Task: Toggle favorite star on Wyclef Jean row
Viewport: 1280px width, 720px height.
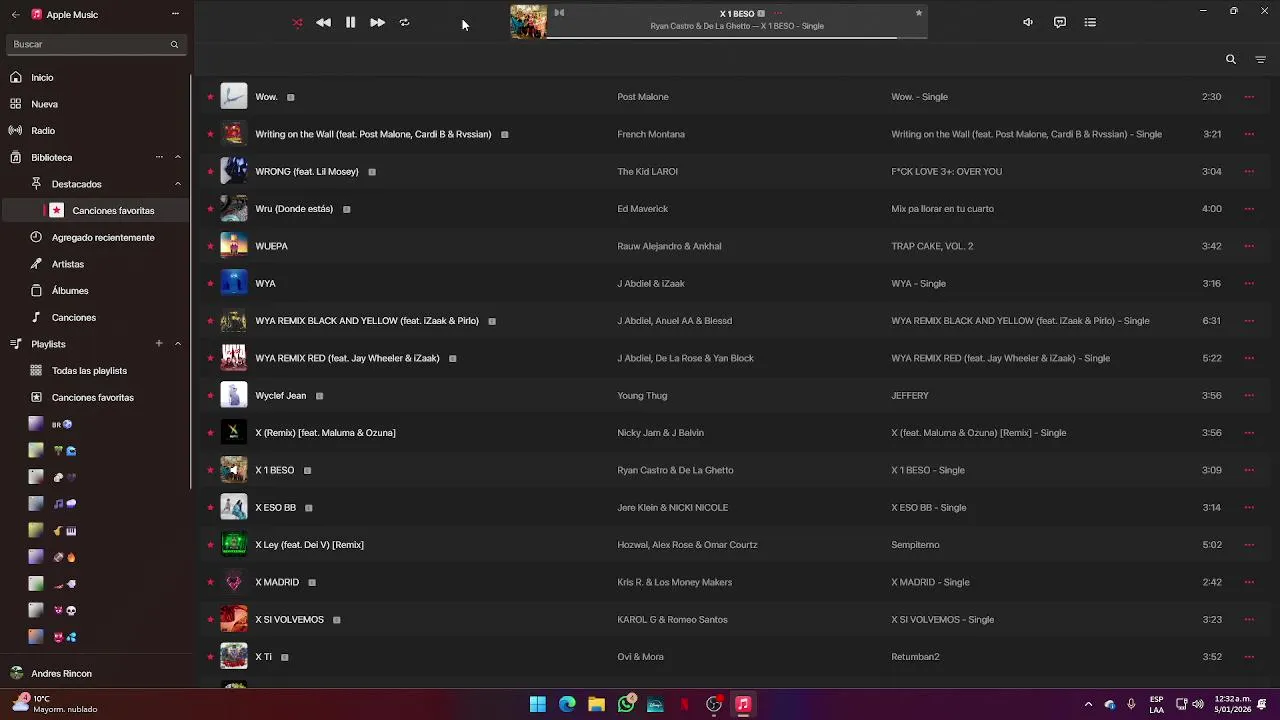Action: [210, 395]
